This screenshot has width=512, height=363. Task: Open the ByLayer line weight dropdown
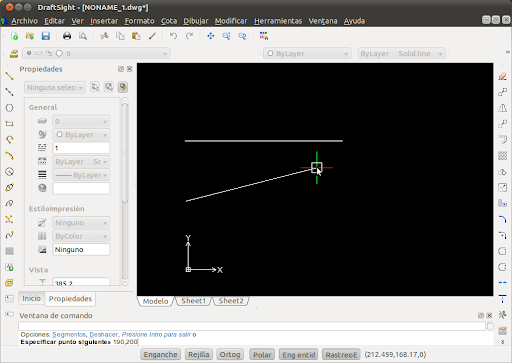tap(81, 175)
